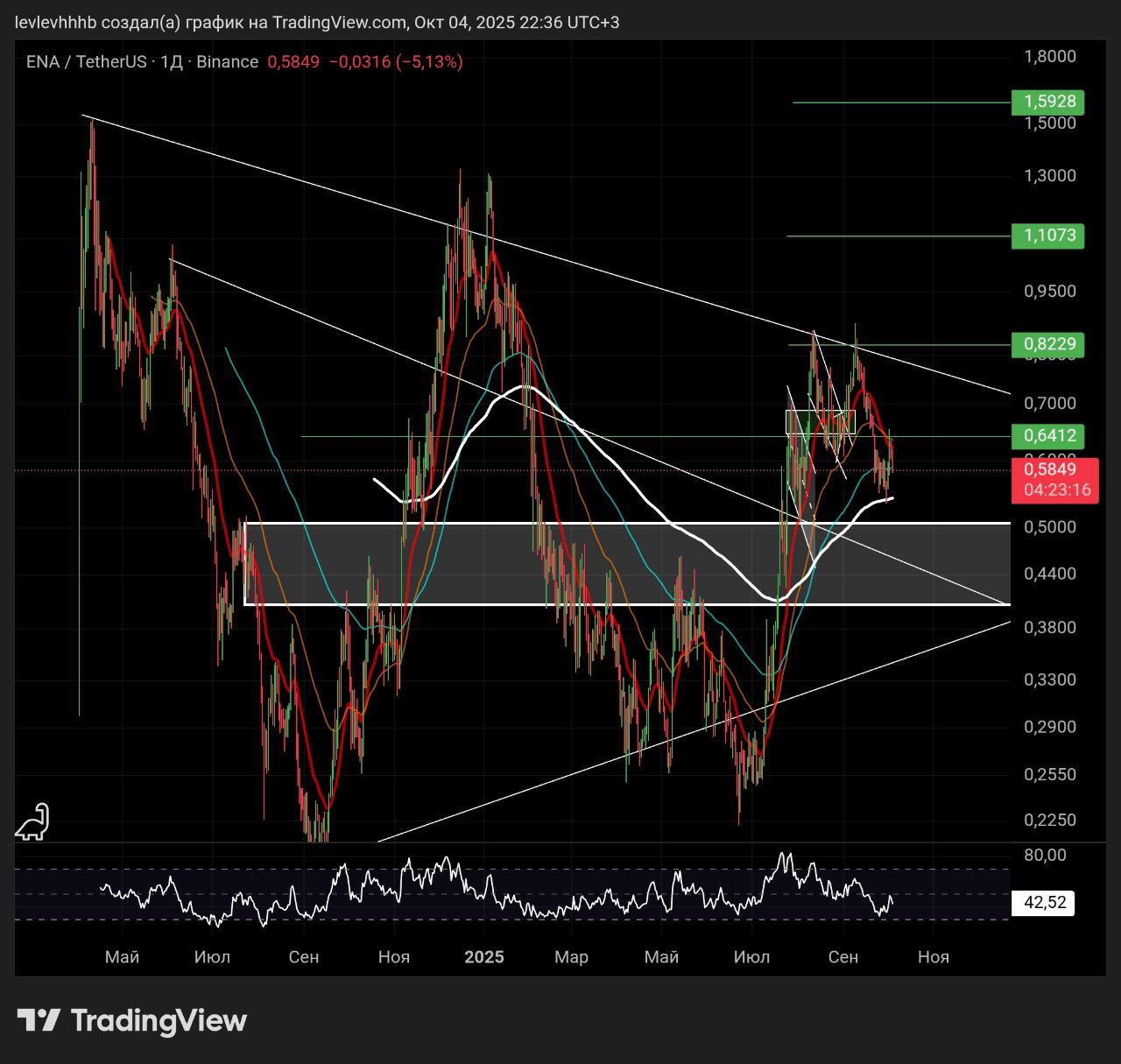
Task: Click the green 0,8229 price level label
Action: coord(1048,344)
